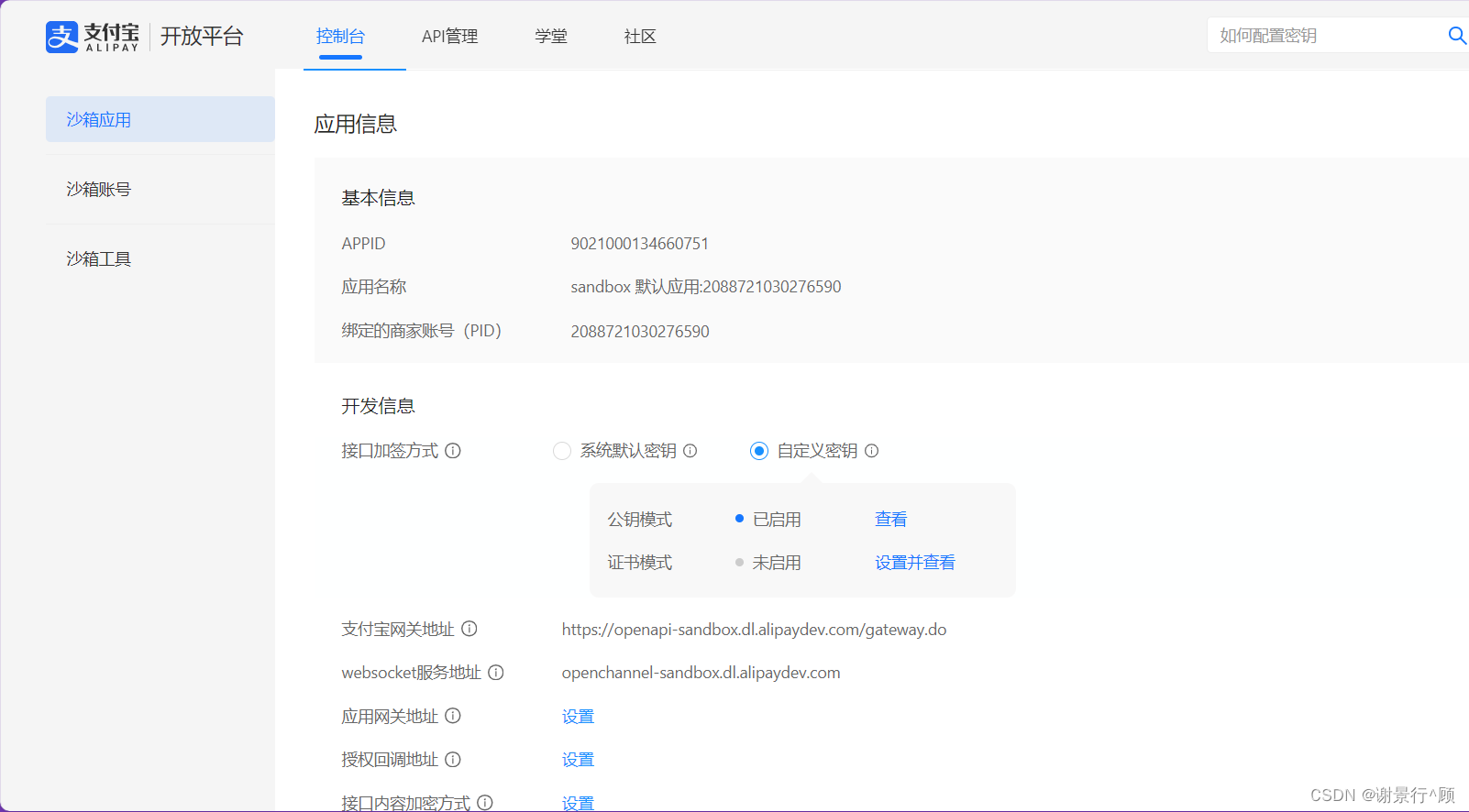Click info icon beside websocket服务地址

coord(496,673)
